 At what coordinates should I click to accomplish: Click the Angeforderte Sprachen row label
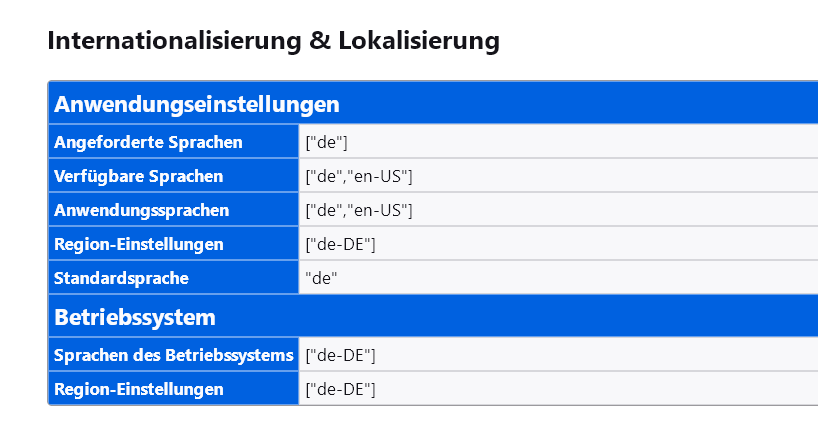[x=148, y=142]
